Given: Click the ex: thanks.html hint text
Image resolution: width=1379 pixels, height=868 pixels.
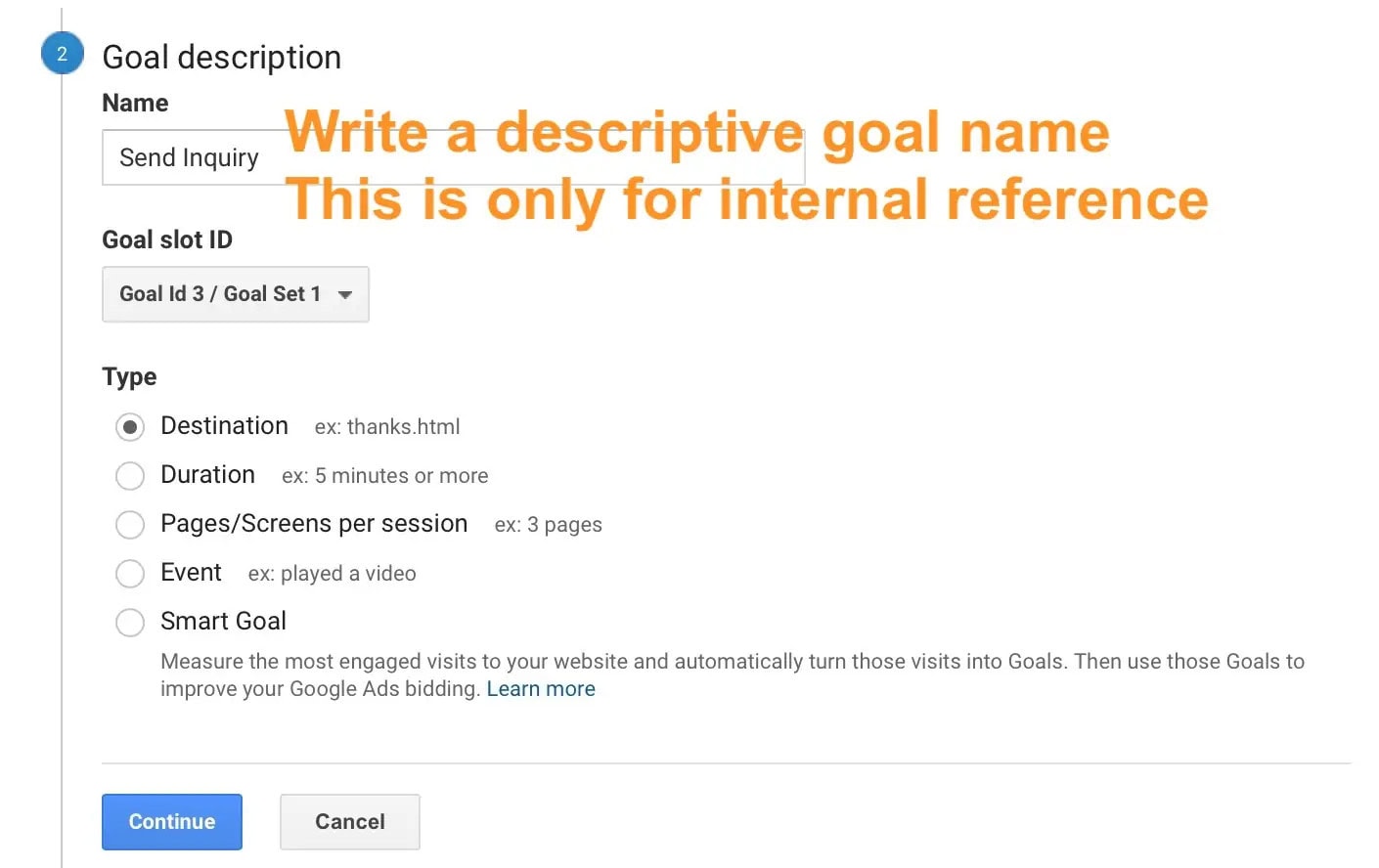Looking at the screenshot, I should [x=387, y=427].
